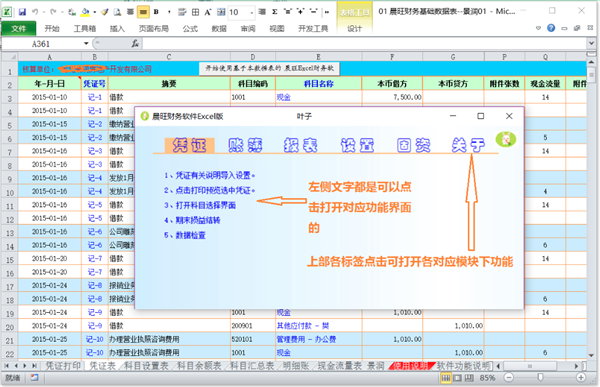Click the Name Box showing A361
Screen dimensions: 600x387
tap(41, 44)
